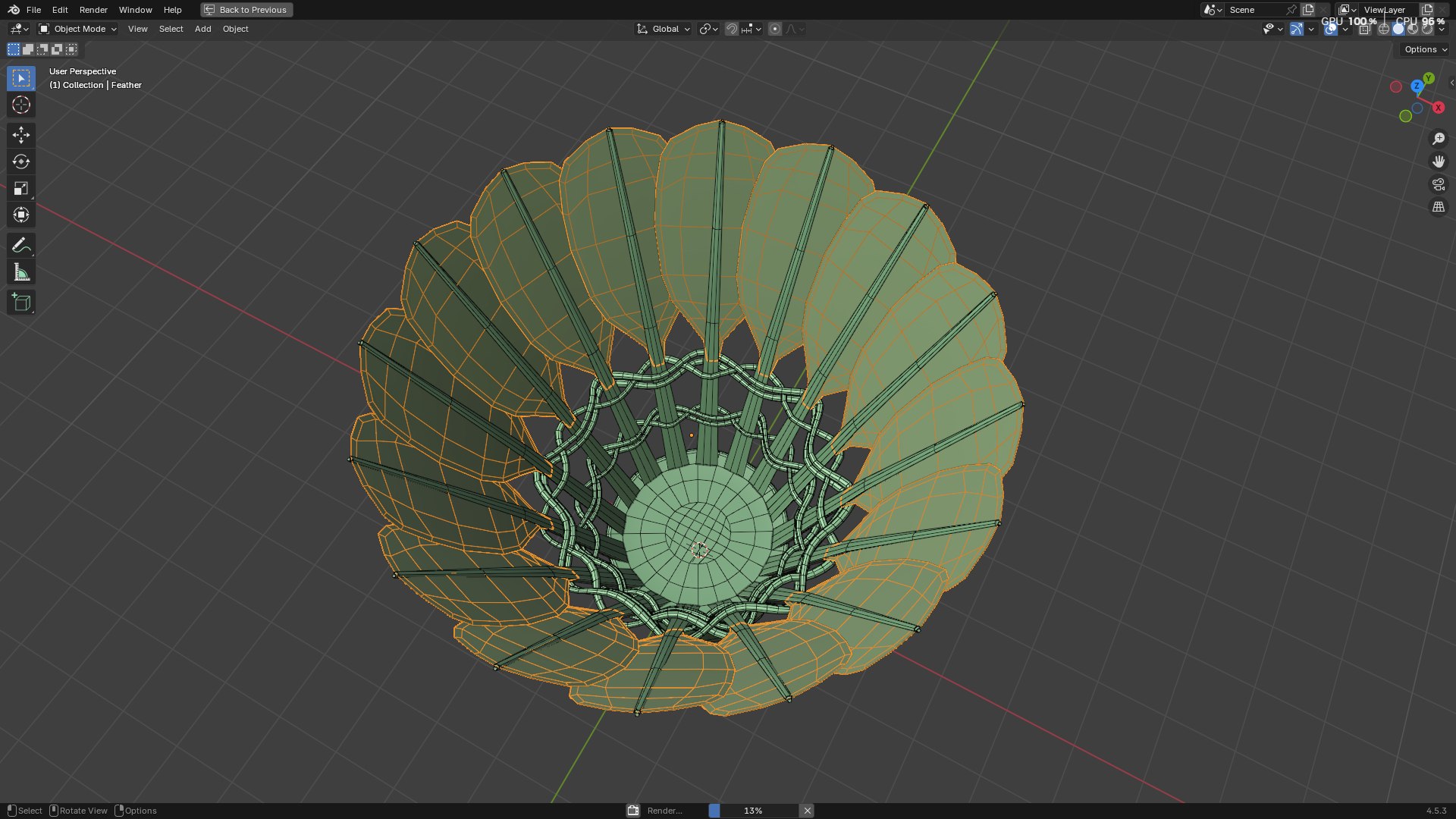
Task: Select the Annotate pencil tool
Action: pos(20,245)
